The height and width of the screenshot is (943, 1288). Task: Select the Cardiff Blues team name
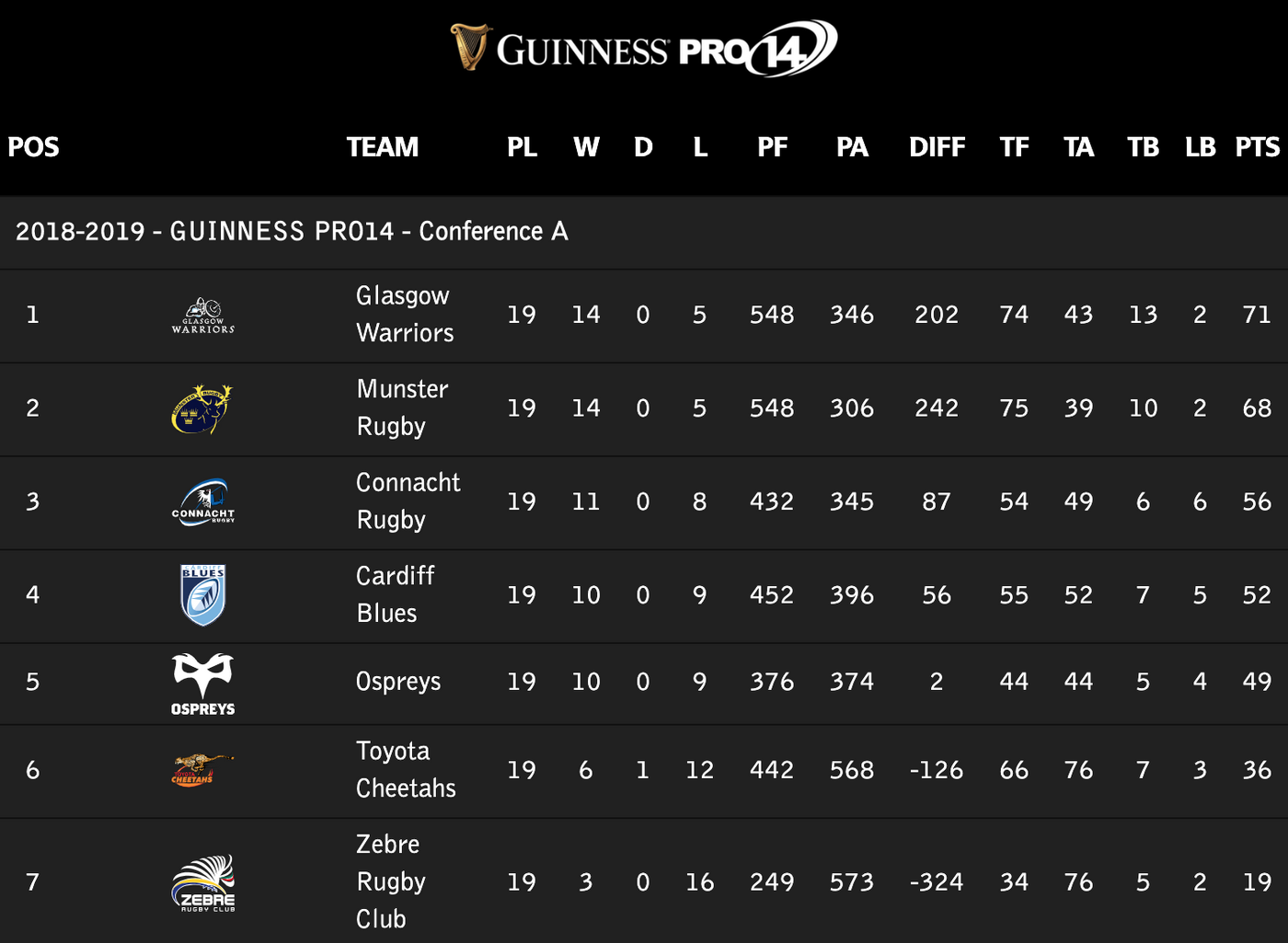[x=395, y=594]
